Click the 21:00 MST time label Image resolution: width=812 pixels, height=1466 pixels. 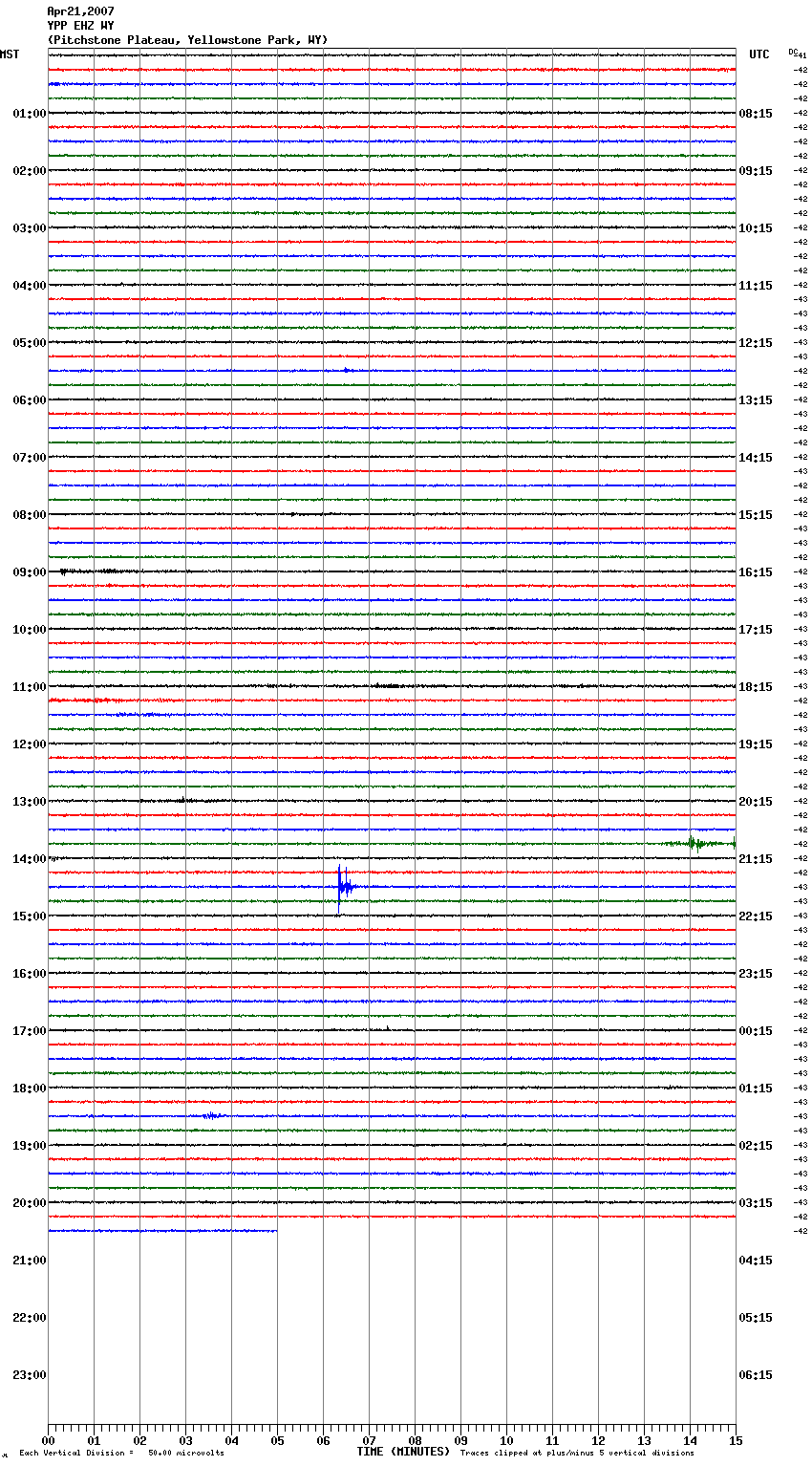click(x=30, y=1261)
